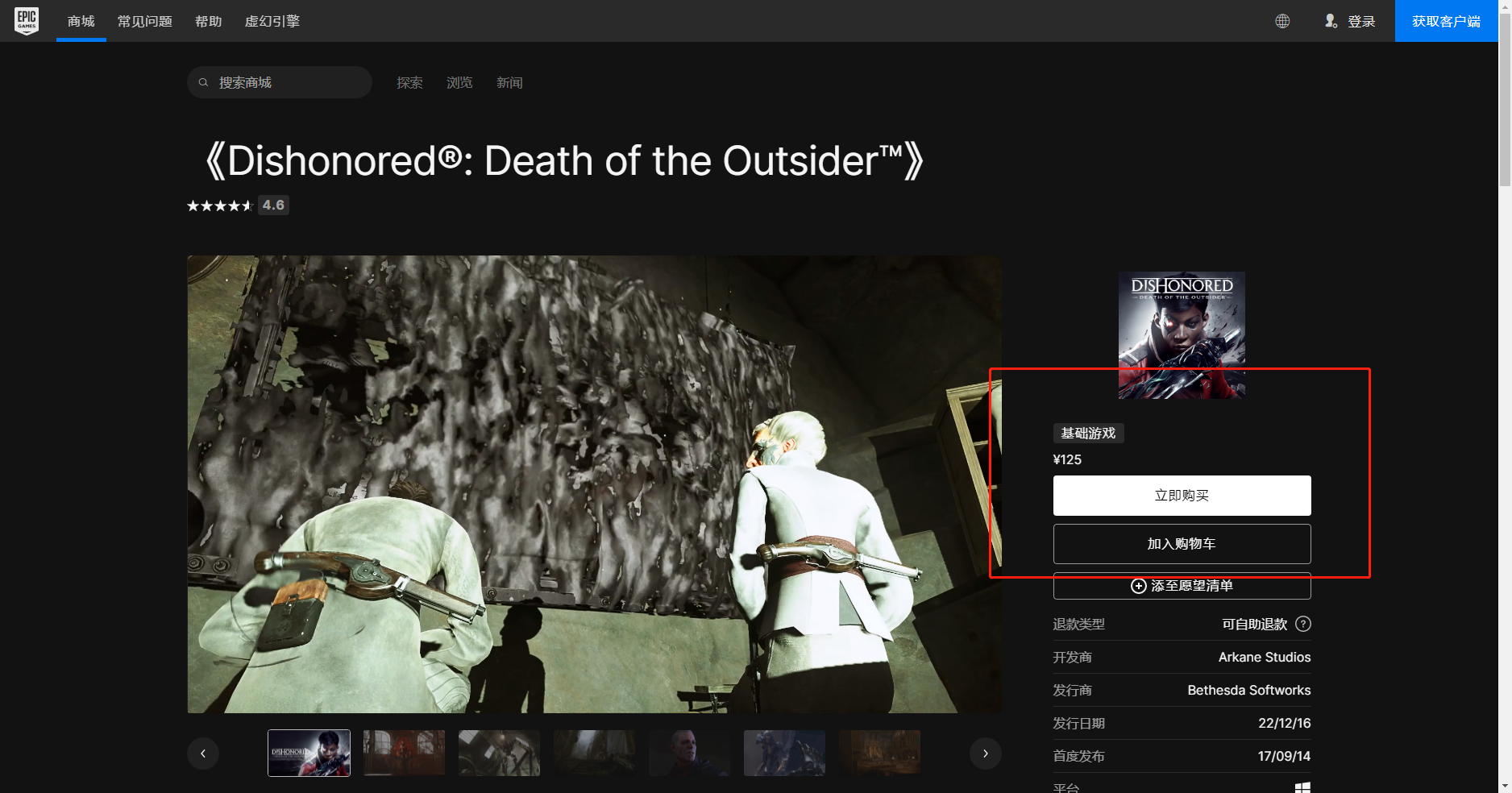
Task: Show next screenshots with right arrow
Action: coord(986,754)
